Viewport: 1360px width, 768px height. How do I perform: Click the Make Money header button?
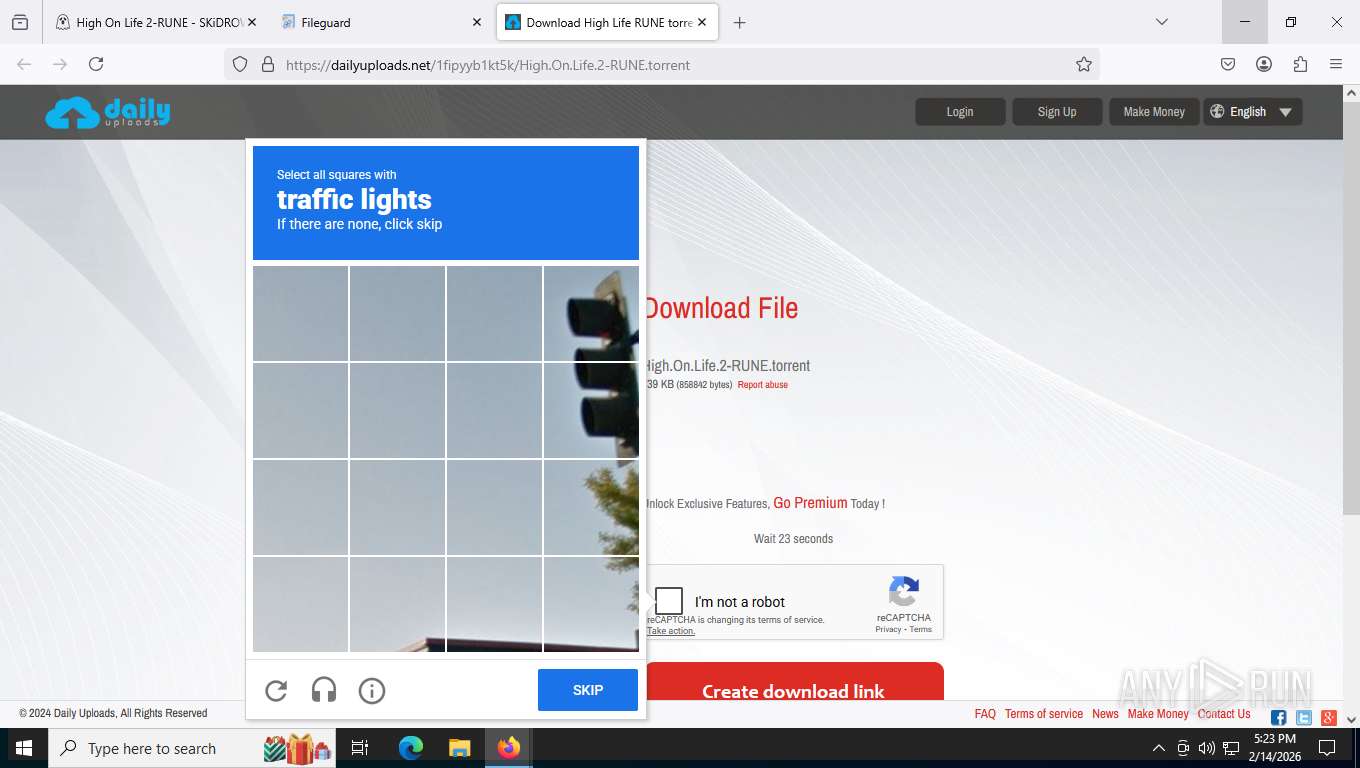pos(1154,112)
